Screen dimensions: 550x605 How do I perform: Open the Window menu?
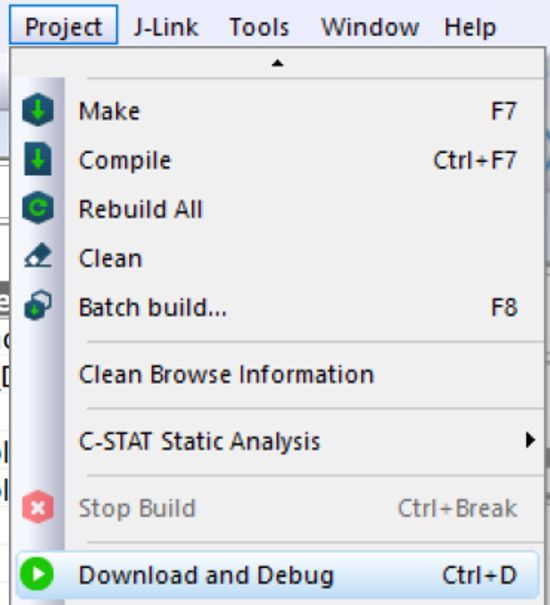coord(370,27)
